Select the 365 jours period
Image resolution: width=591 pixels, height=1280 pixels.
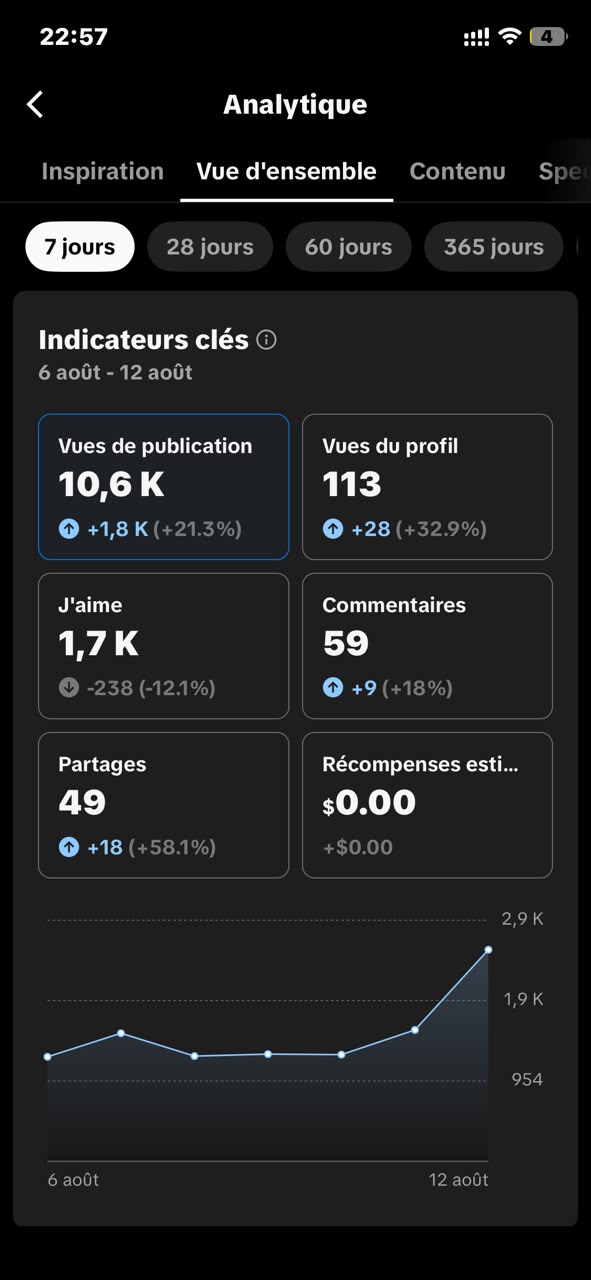493,247
